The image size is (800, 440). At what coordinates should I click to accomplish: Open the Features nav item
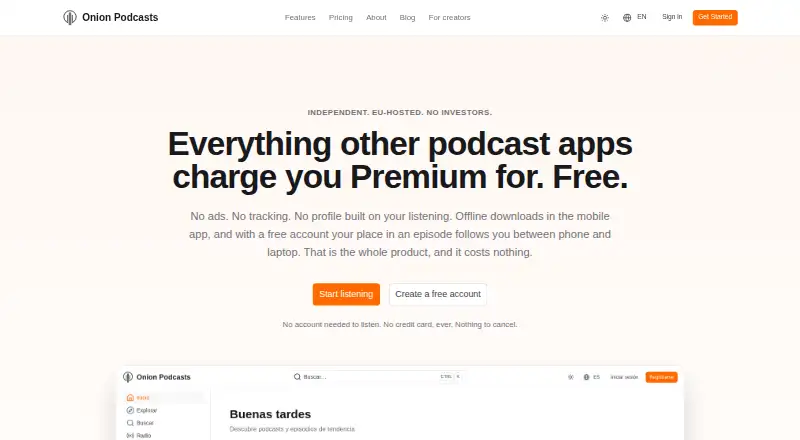(x=300, y=17)
